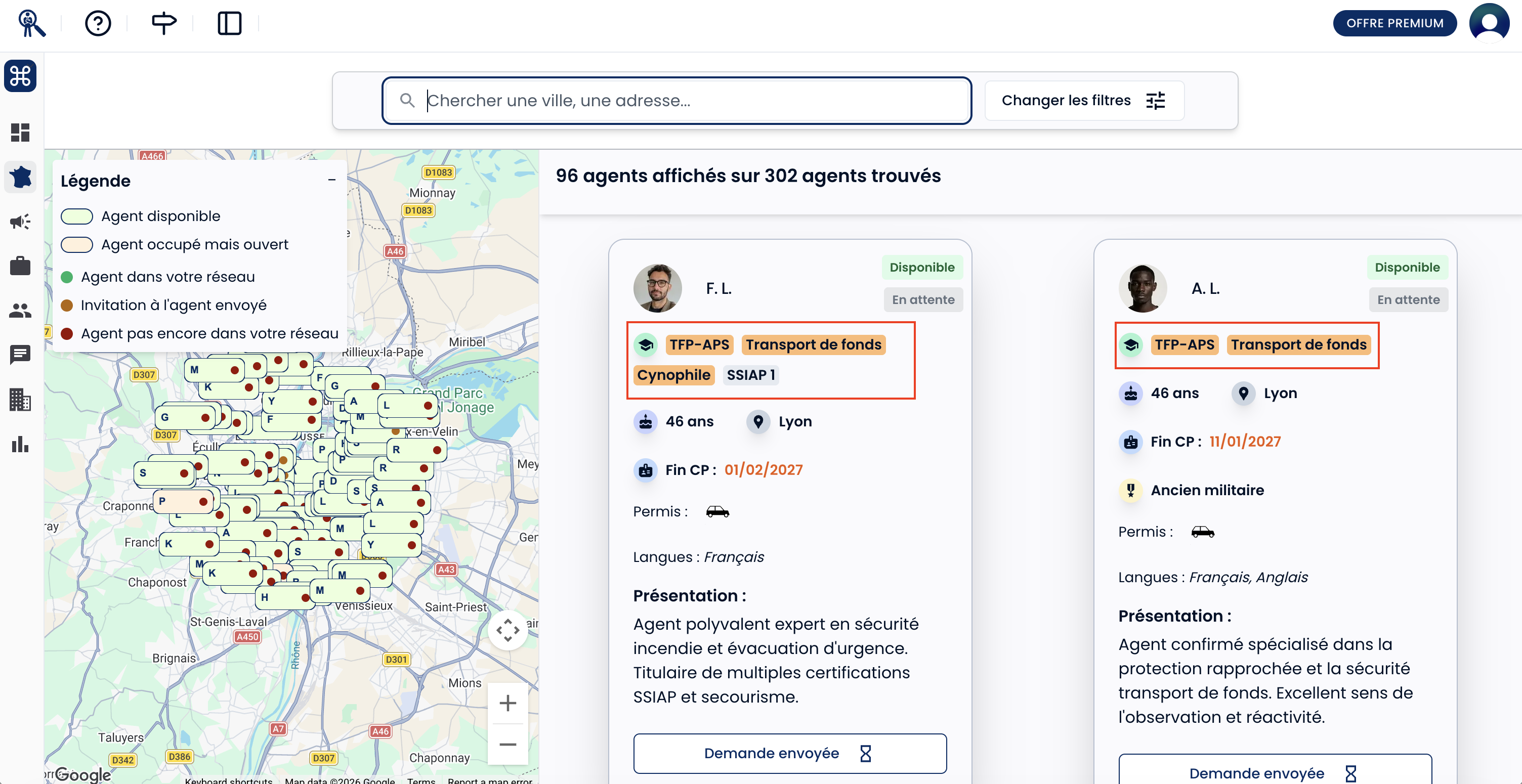Screen dimensions: 1522x784
Task: Click the green Agent dans votre réseau dot
Action: [x=67, y=277]
